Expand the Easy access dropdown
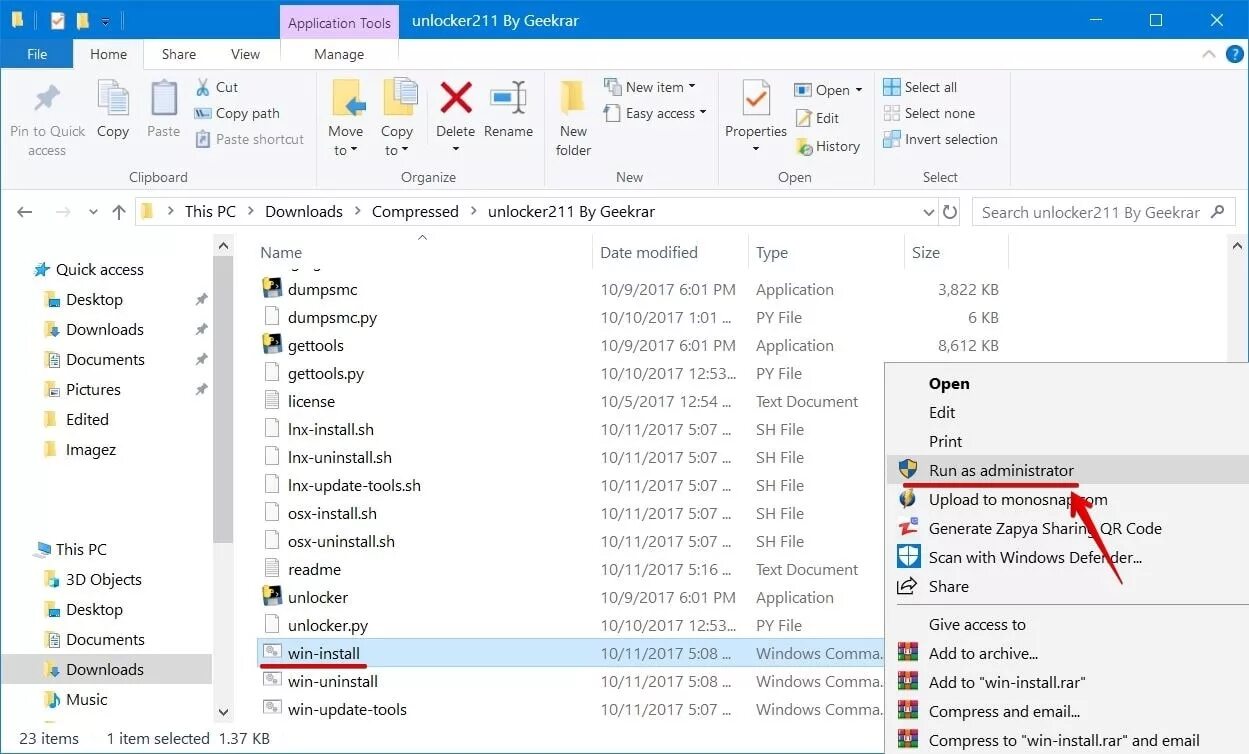 [702, 113]
